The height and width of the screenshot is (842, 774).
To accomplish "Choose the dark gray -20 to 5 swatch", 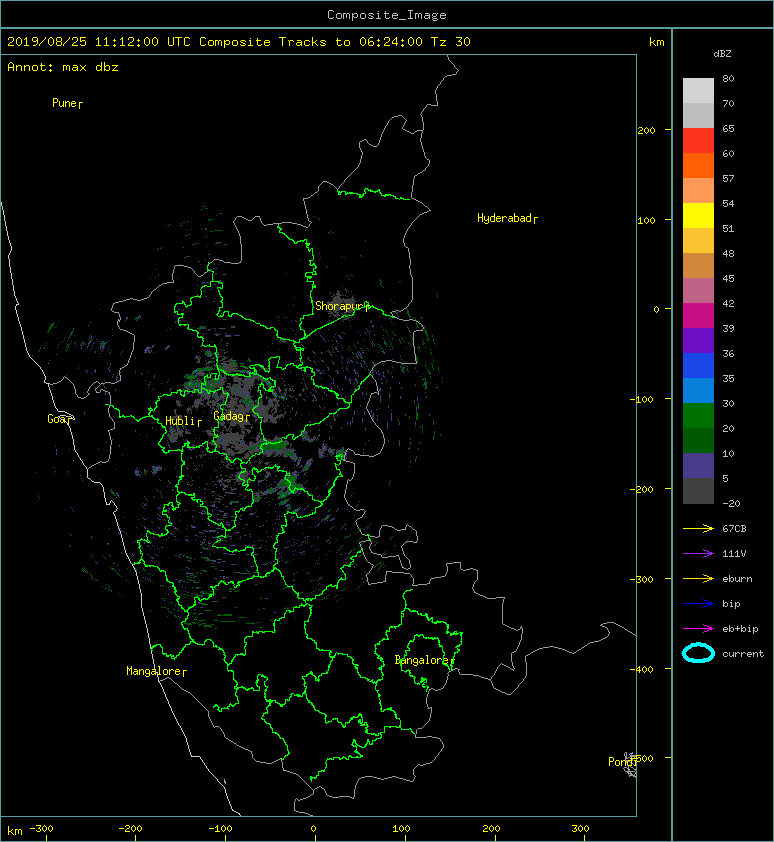I will click(x=698, y=491).
